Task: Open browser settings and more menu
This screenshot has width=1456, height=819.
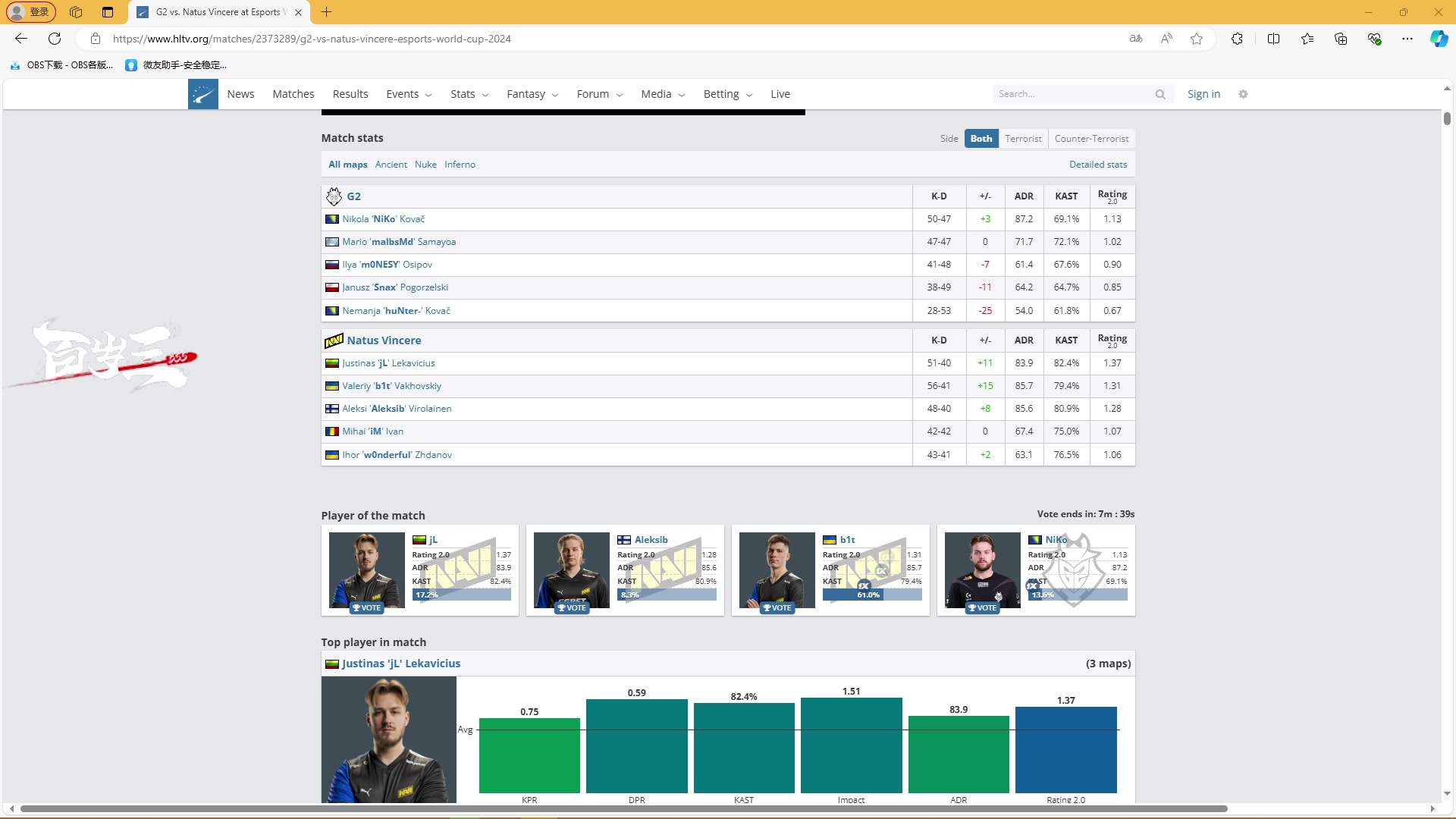Action: 1407,39
